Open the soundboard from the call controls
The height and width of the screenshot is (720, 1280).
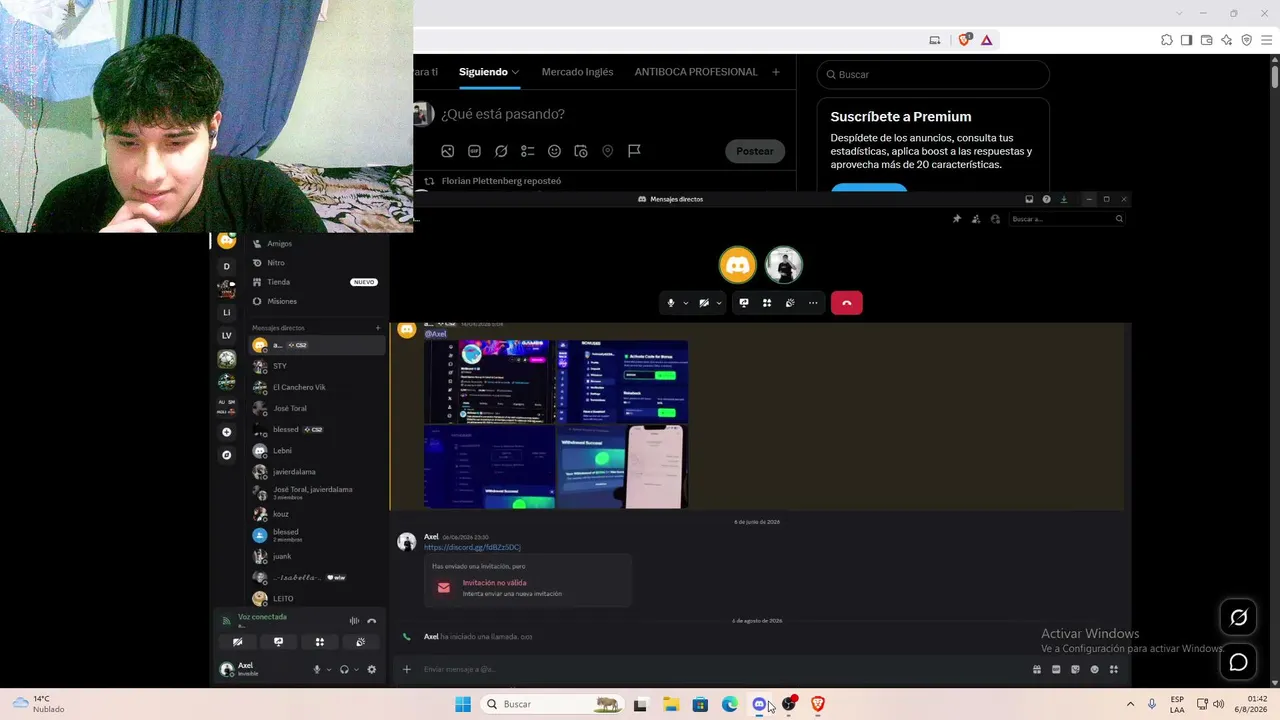(x=790, y=303)
